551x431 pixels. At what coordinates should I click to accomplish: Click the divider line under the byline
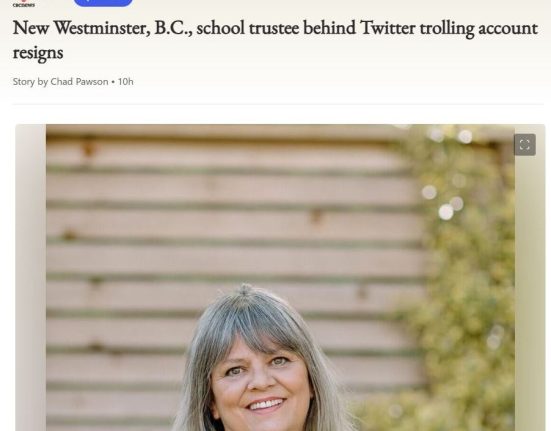click(278, 104)
